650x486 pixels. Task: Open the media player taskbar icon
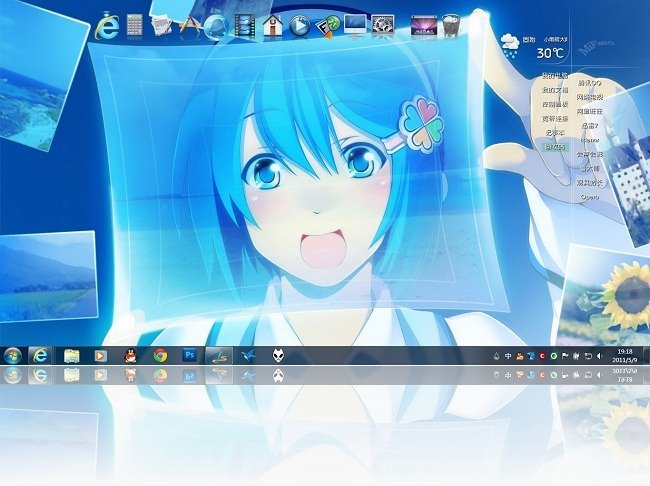tap(100, 356)
